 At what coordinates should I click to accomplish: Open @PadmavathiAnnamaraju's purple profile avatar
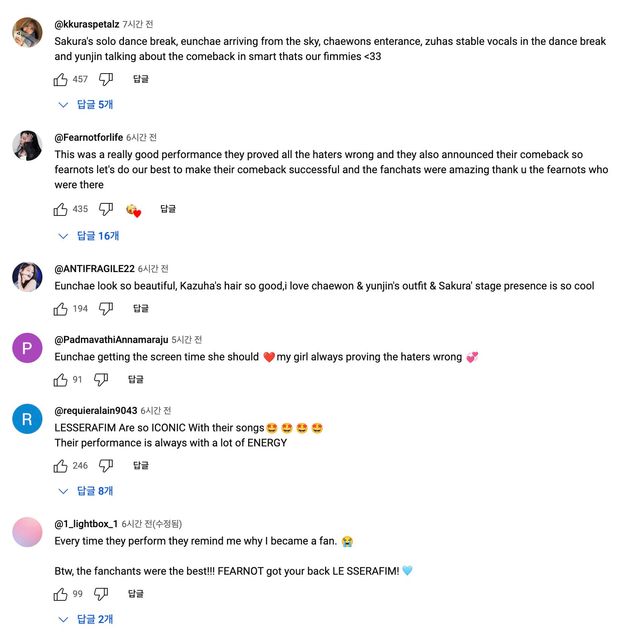(27, 347)
